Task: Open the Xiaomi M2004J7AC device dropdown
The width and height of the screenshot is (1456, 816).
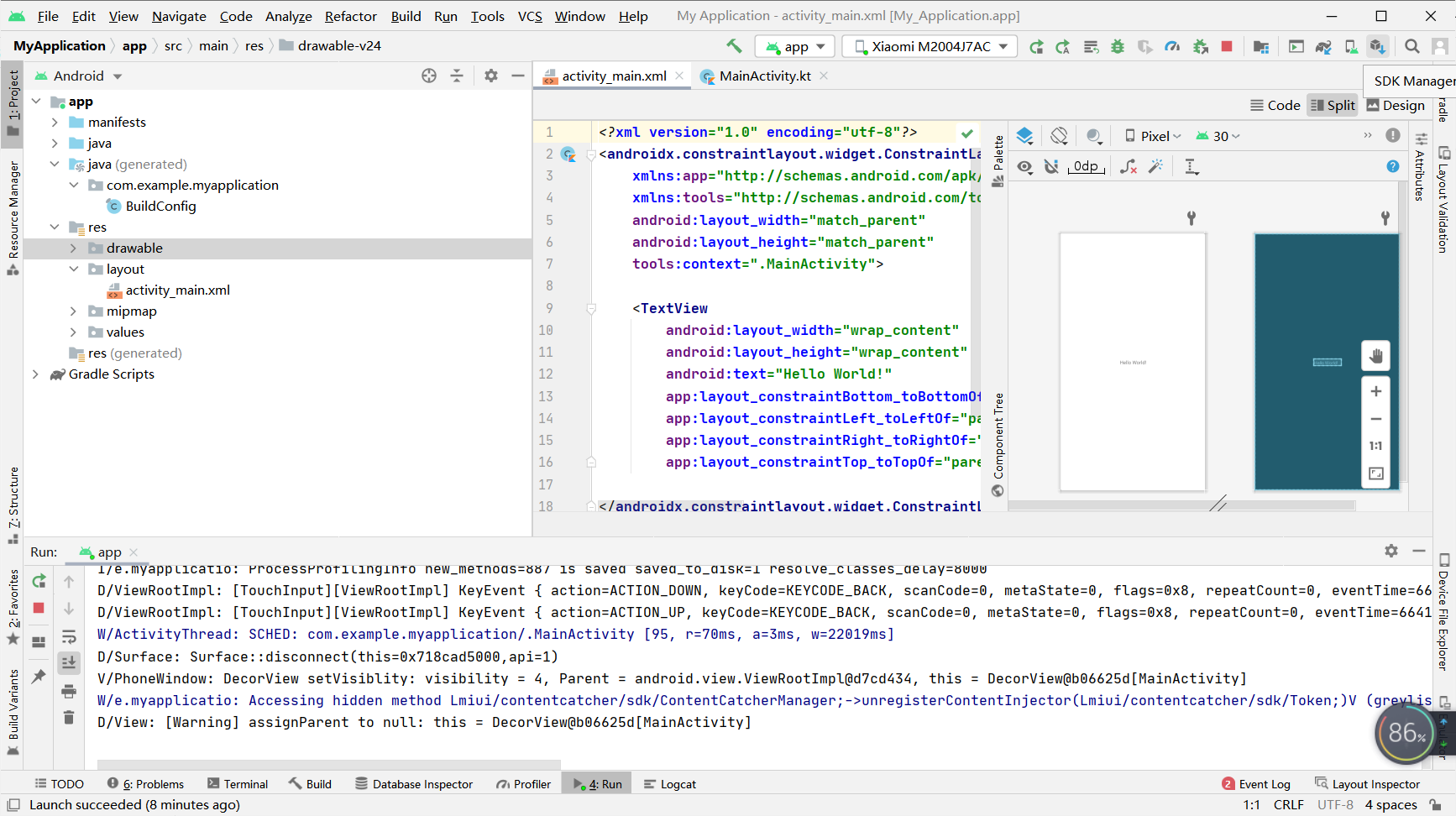Action: (929, 46)
